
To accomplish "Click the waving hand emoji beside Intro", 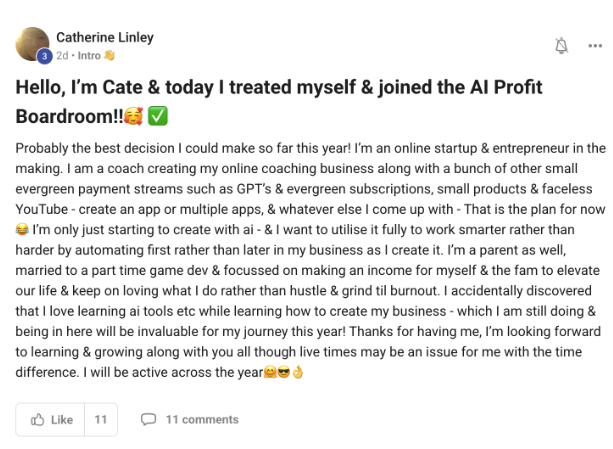I will pyautogui.click(x=110, y=55).
